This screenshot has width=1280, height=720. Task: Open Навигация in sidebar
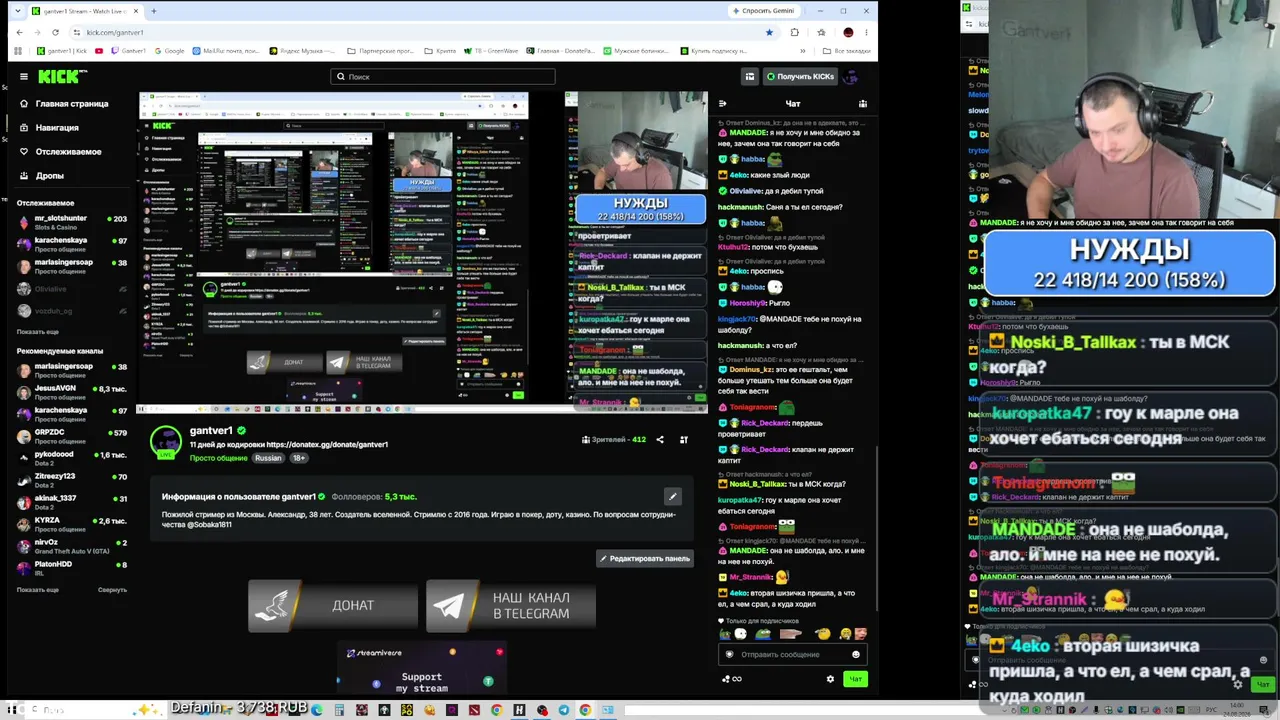(49, 127)
